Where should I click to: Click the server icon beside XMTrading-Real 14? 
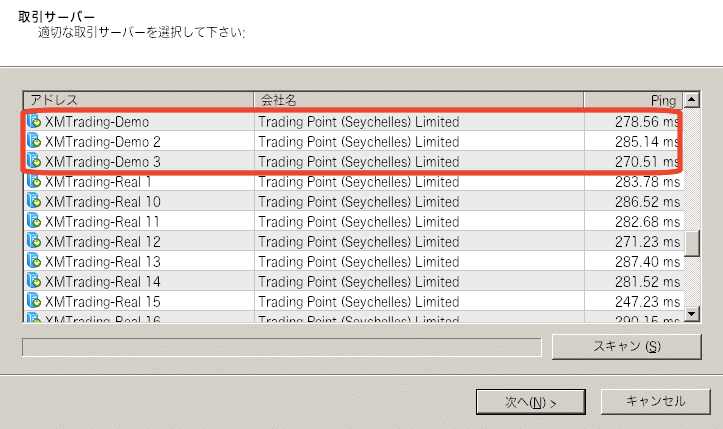[x=34, y=281]
